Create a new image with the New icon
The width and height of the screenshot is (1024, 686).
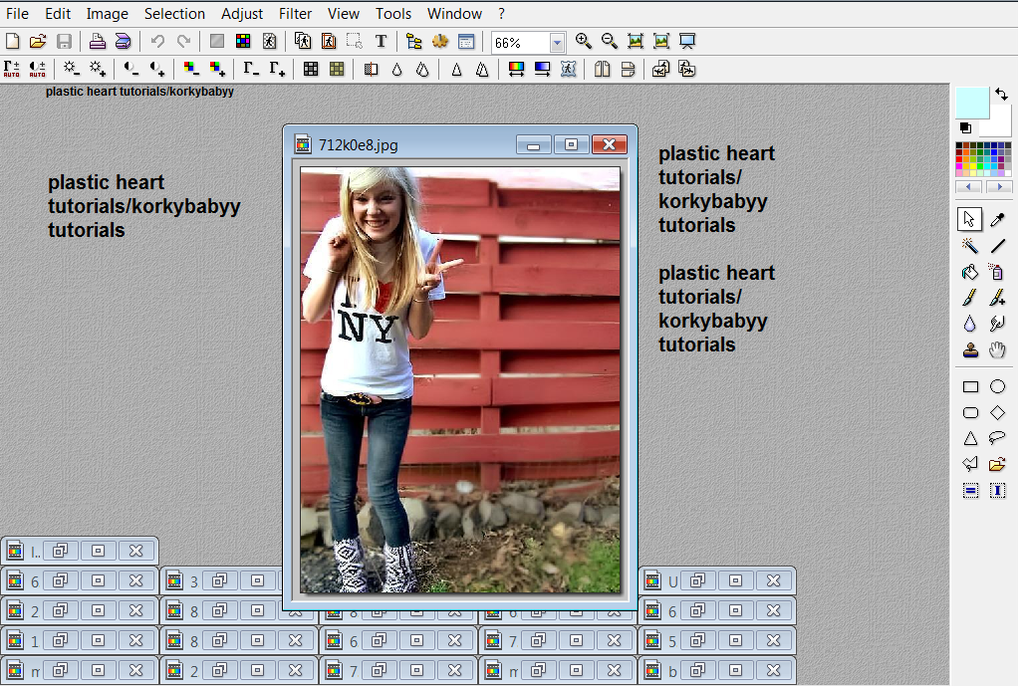coord(12,41)
